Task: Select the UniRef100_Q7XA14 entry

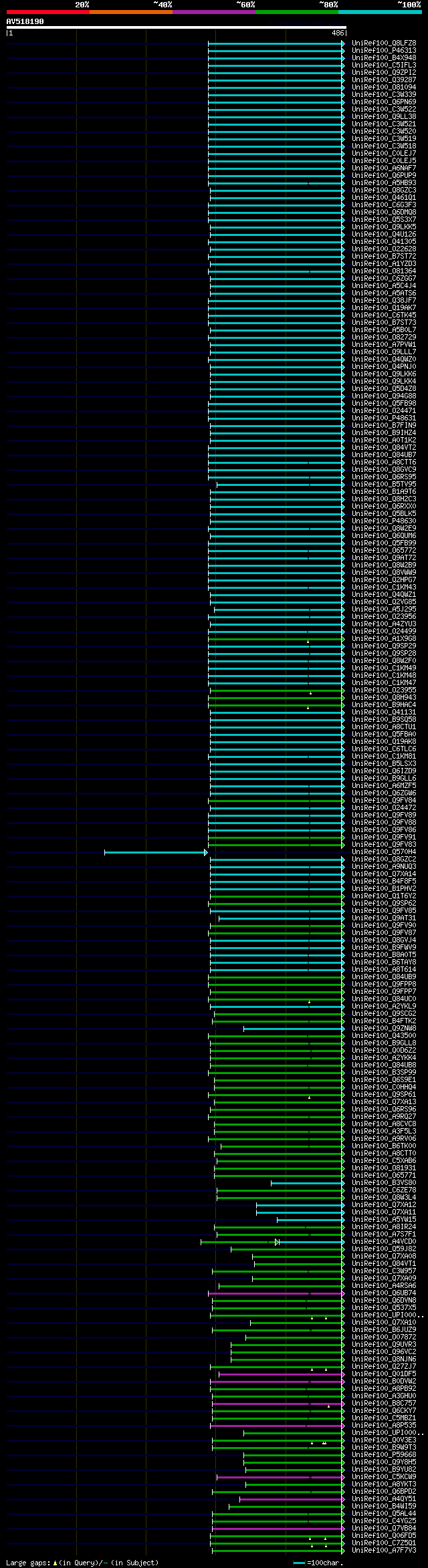Action: 384,874
